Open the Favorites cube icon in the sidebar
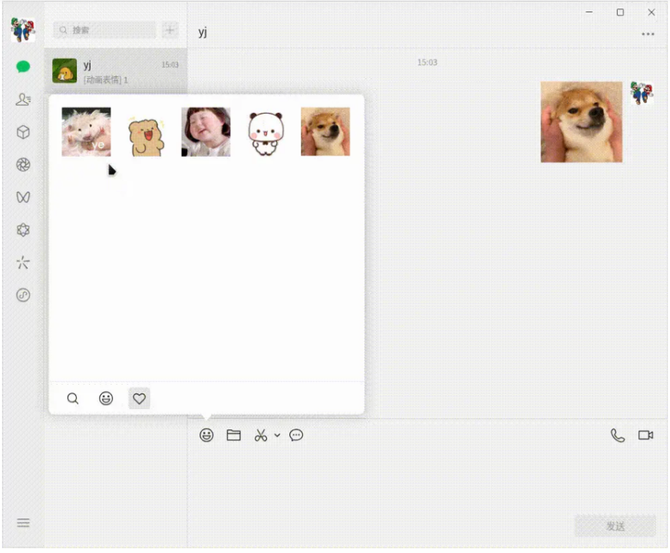 [x=23, y=132]
